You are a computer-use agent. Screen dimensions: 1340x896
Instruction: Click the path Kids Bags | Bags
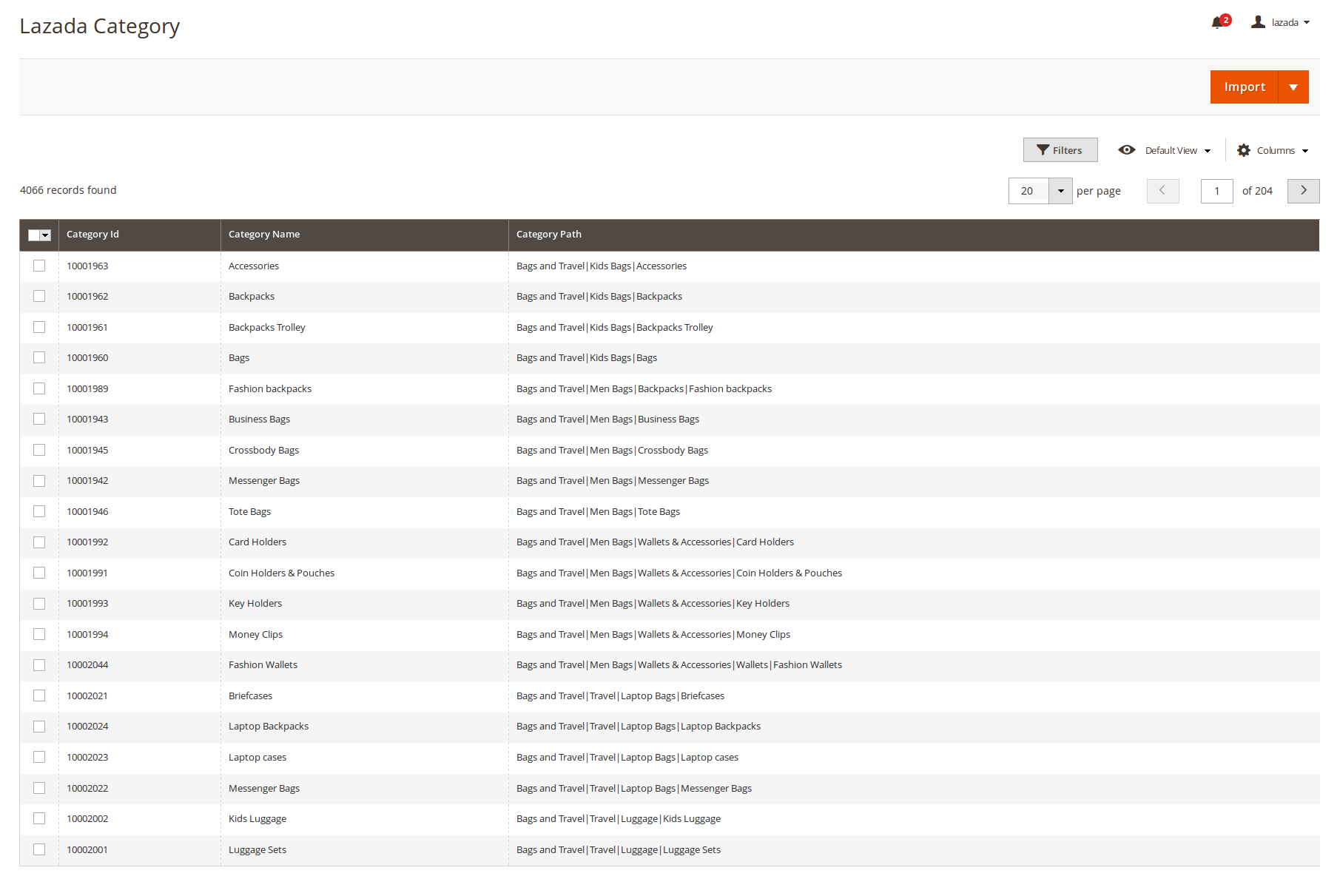pyautogui.click(x=587, y=358)
